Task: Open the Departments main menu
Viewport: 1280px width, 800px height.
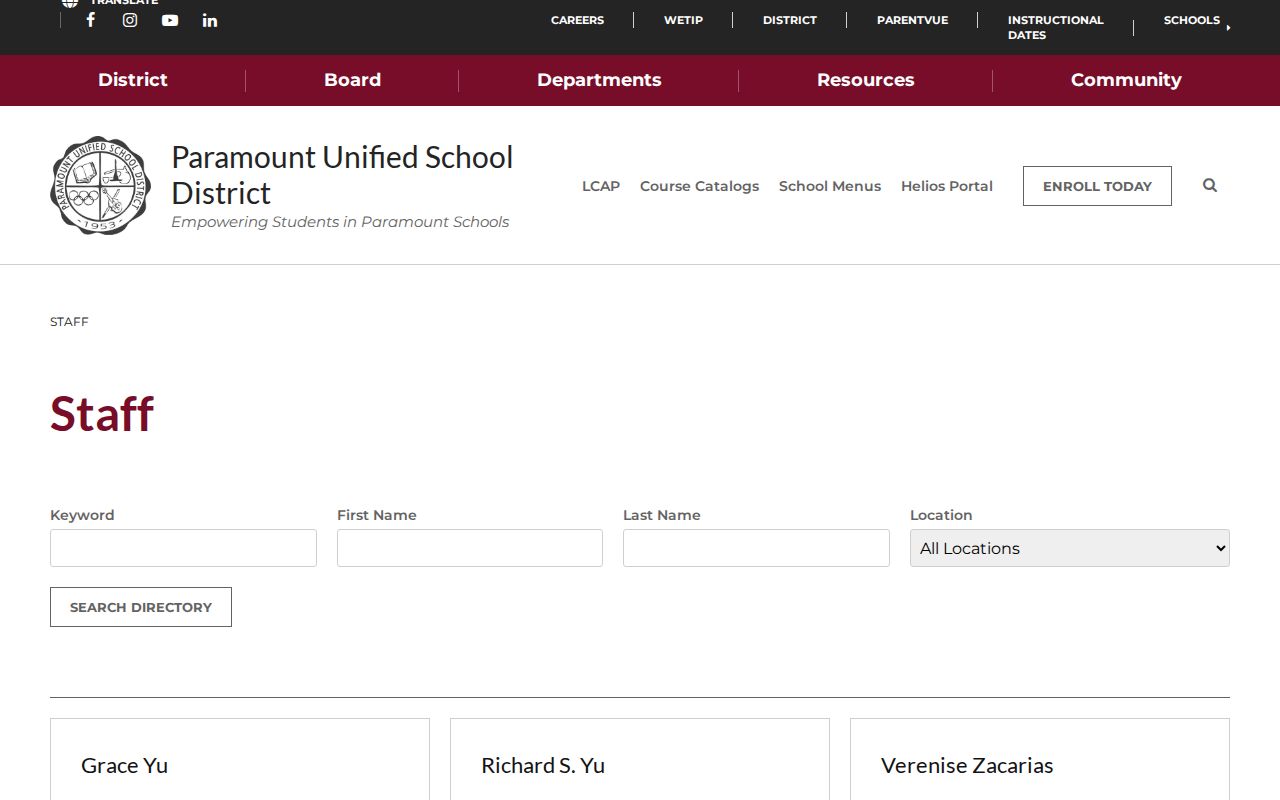Action: (599, 80)
